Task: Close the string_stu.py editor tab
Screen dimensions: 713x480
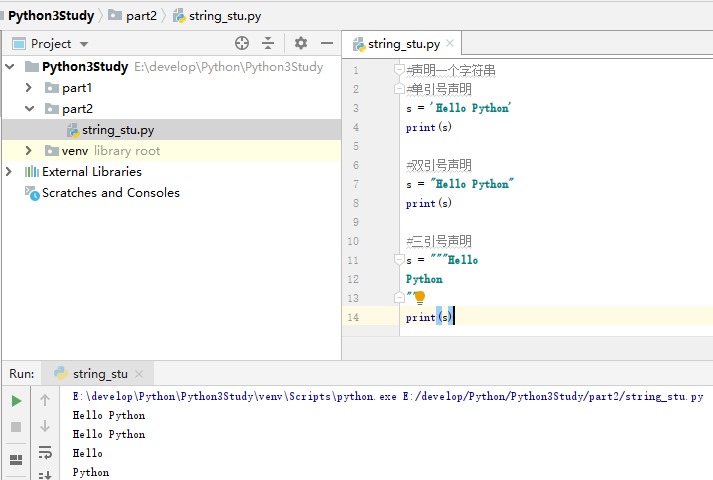Action: (450, 43)
